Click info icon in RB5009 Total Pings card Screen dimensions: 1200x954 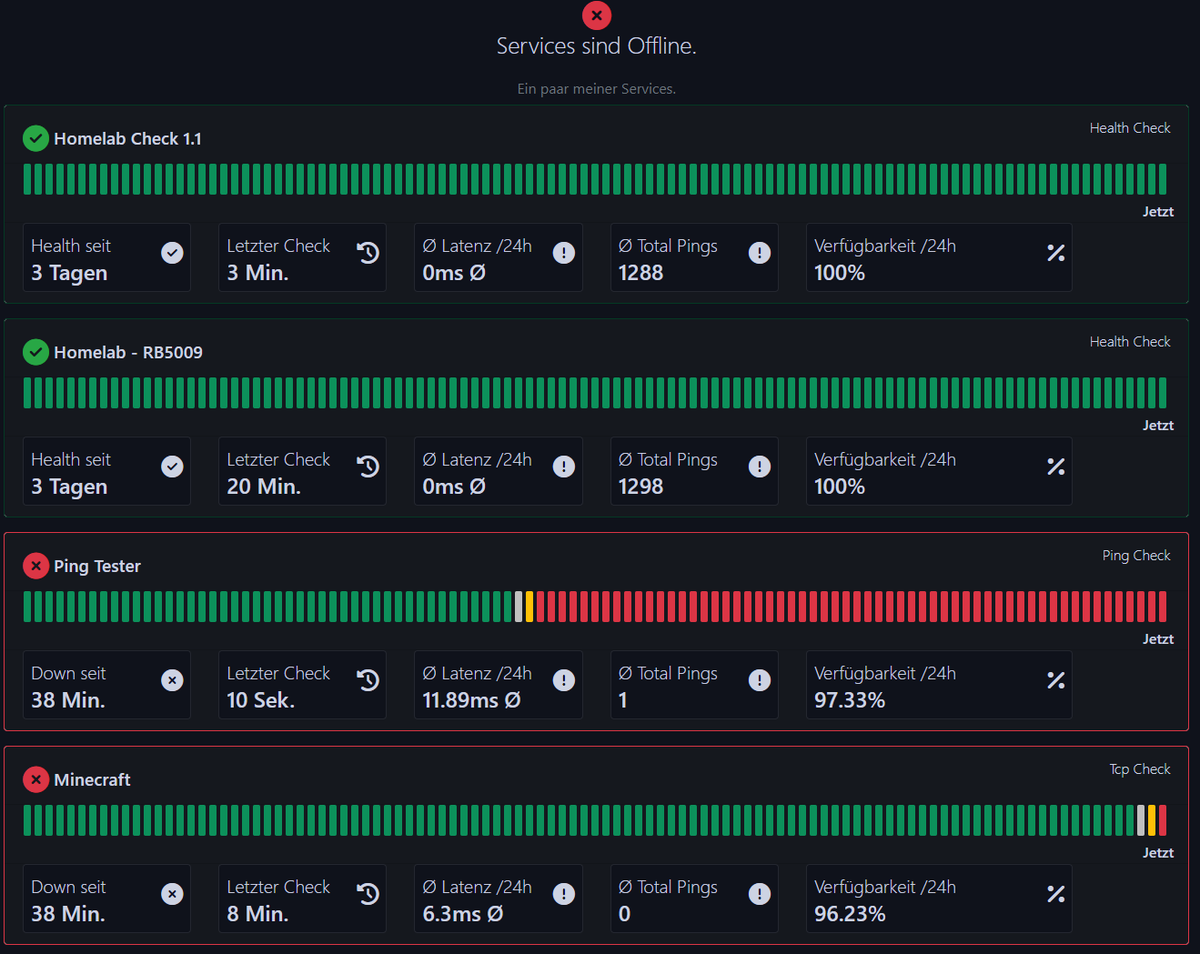coord(760,467)
